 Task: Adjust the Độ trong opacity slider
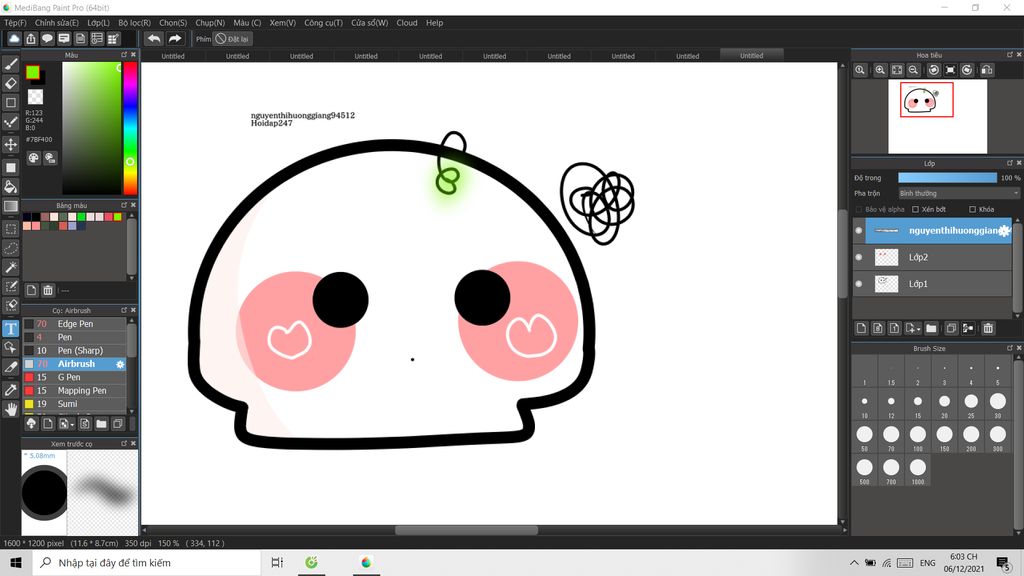(947, 178)
